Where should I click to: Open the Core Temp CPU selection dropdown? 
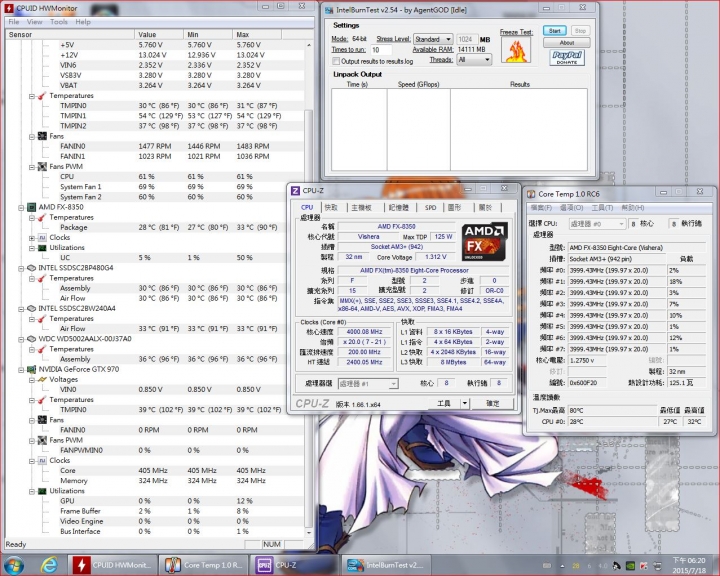[597, 224]
